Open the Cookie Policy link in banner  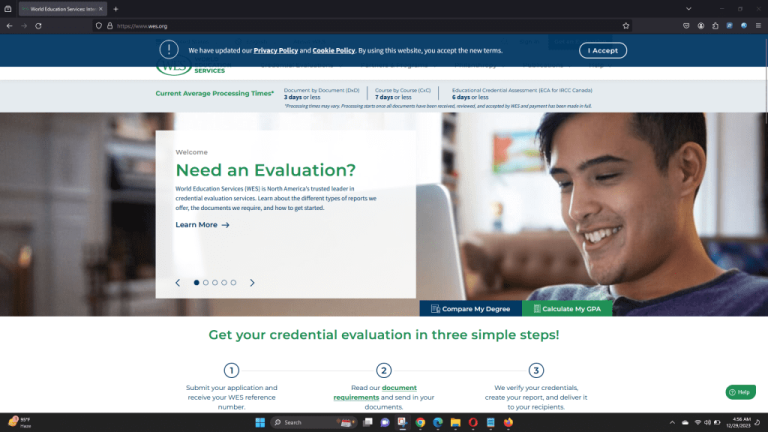click(x=334, y=50)
